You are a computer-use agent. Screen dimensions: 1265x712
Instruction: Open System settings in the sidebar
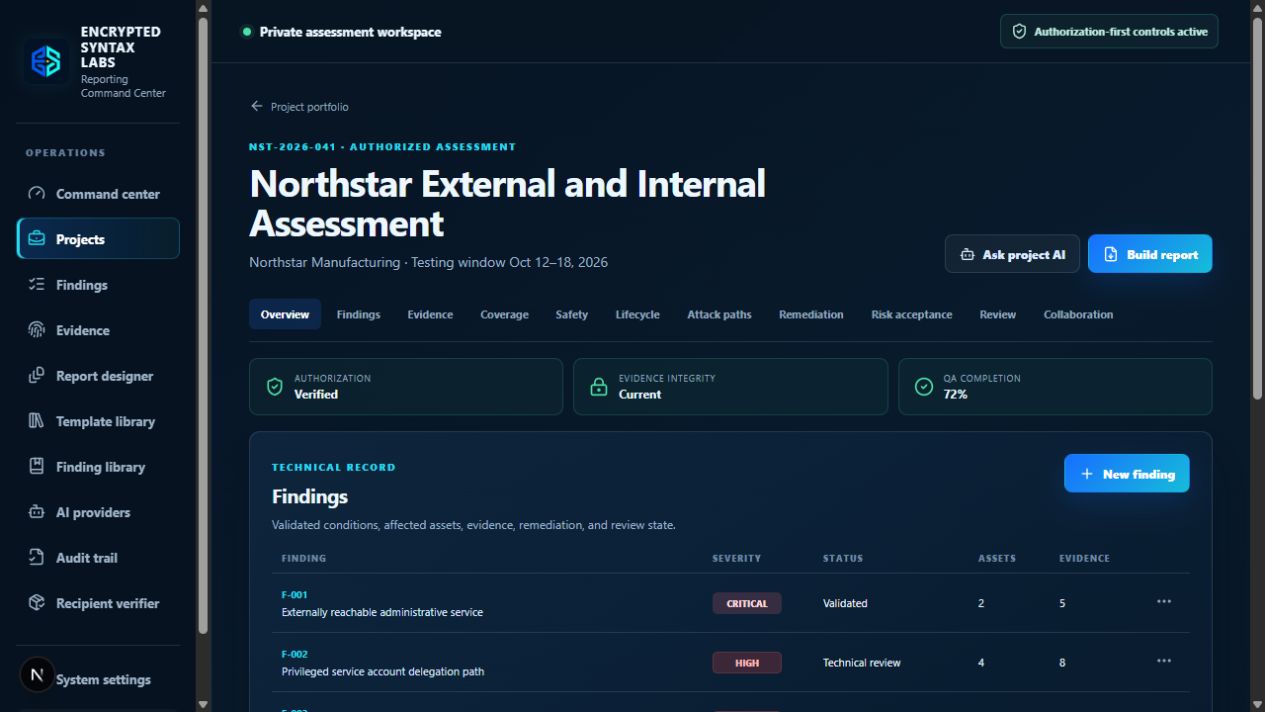click(x=98, y=680)
